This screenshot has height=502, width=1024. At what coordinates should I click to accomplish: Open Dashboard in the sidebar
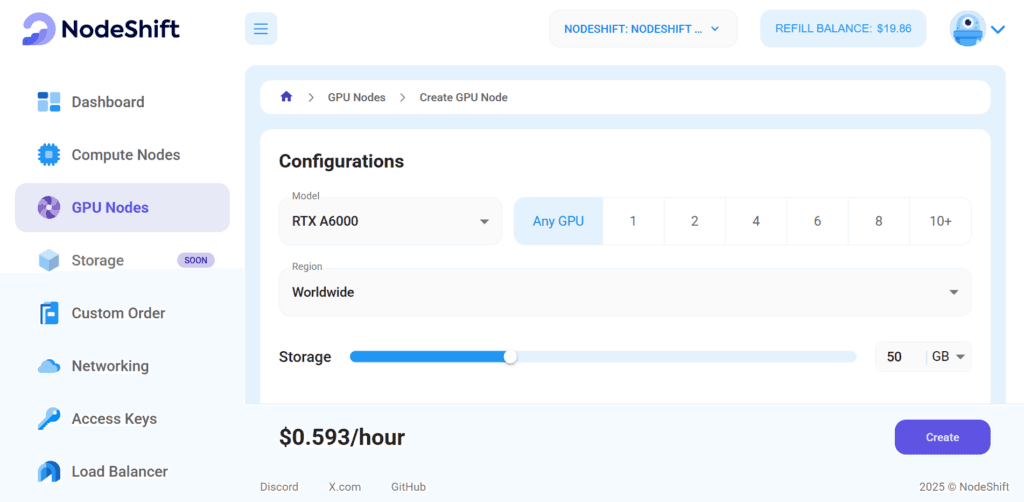[122, 102]
